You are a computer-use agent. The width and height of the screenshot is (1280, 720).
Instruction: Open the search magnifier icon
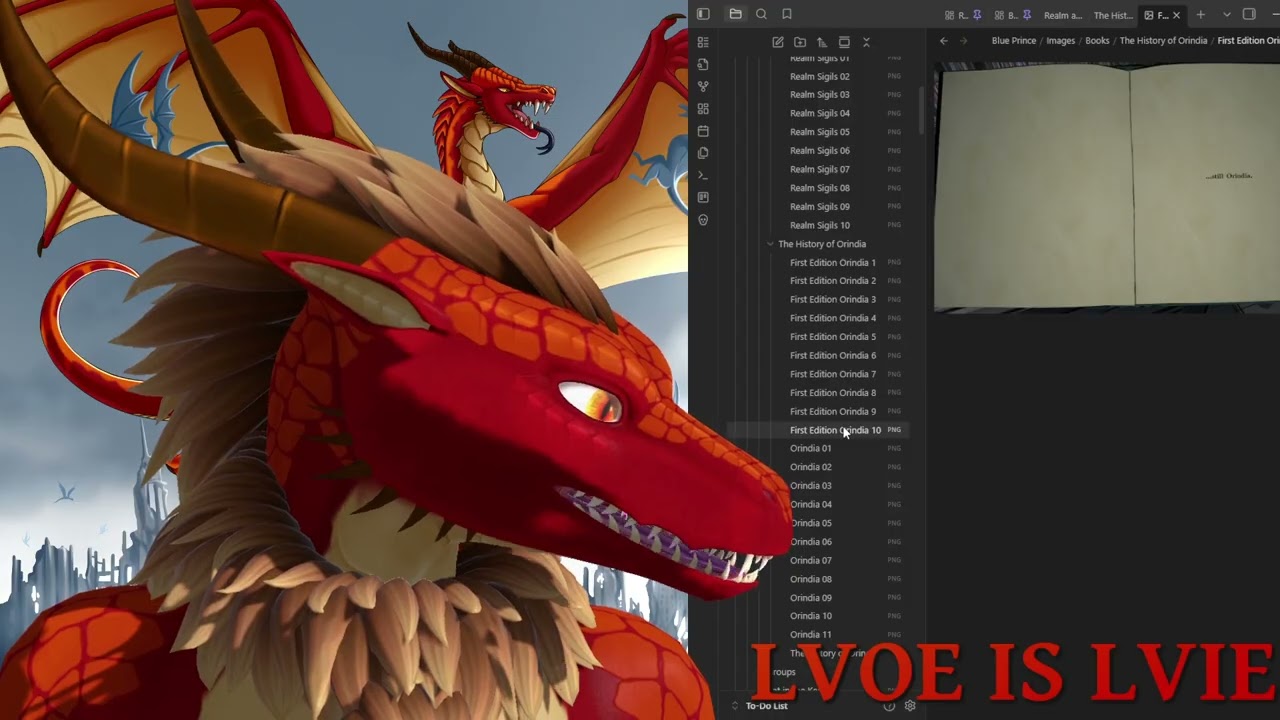point(761,14)
